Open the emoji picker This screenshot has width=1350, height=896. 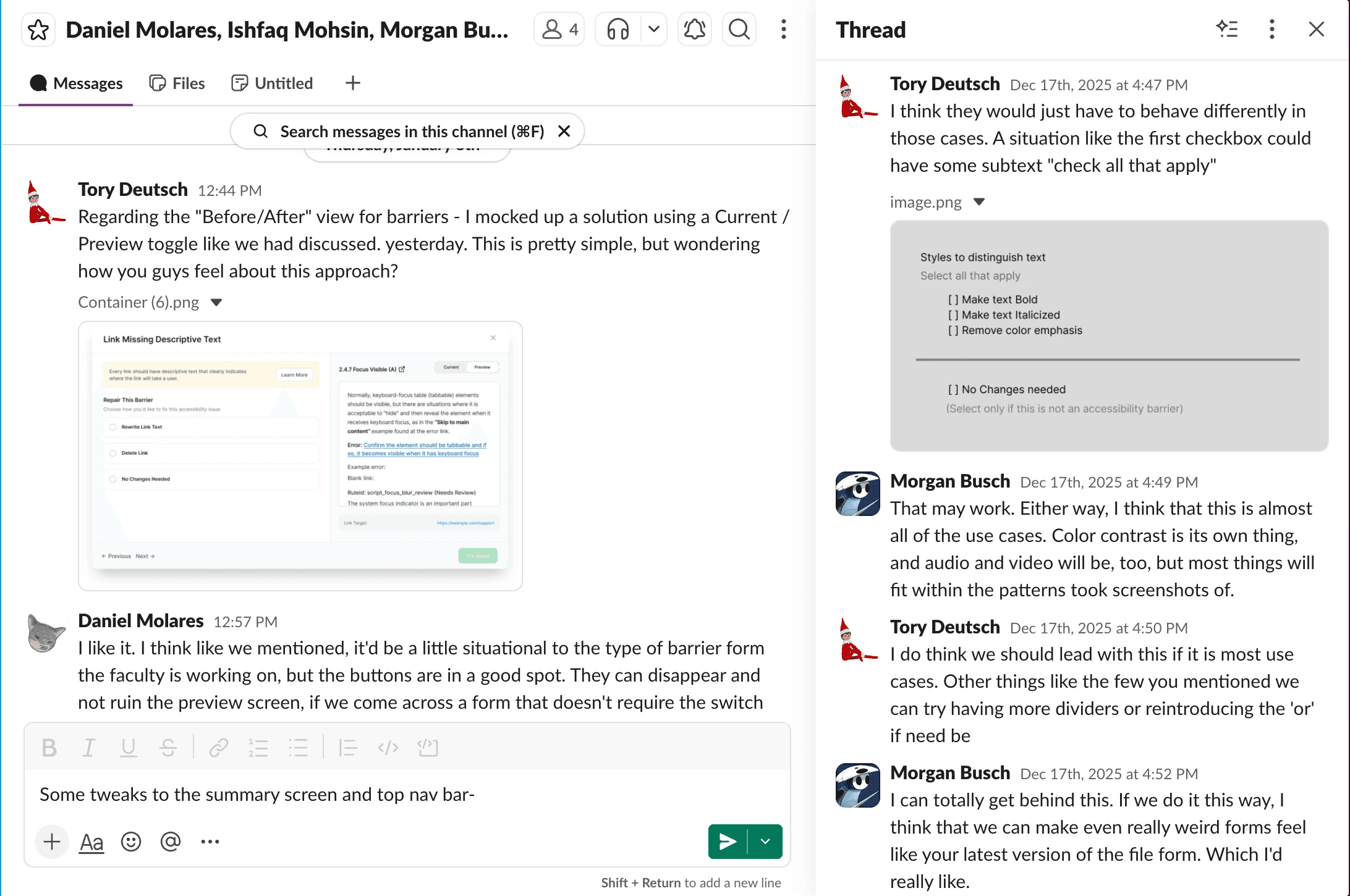click(x=131, y=842)
